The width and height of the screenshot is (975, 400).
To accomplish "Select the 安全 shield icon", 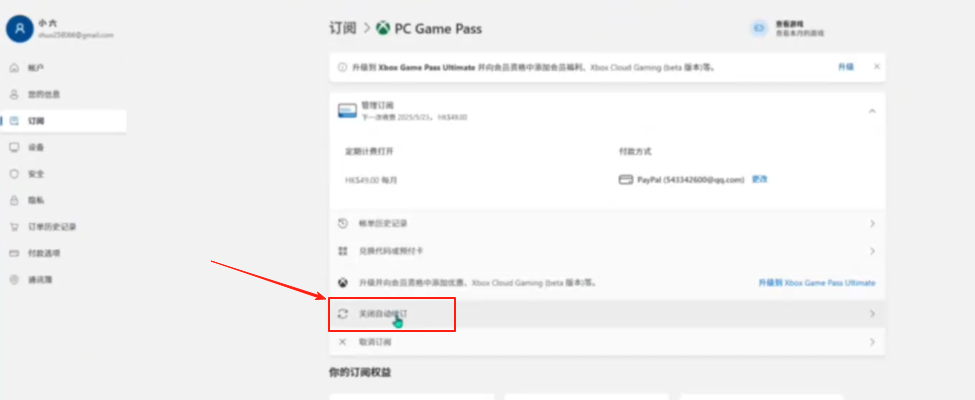I will pos(14,174).
